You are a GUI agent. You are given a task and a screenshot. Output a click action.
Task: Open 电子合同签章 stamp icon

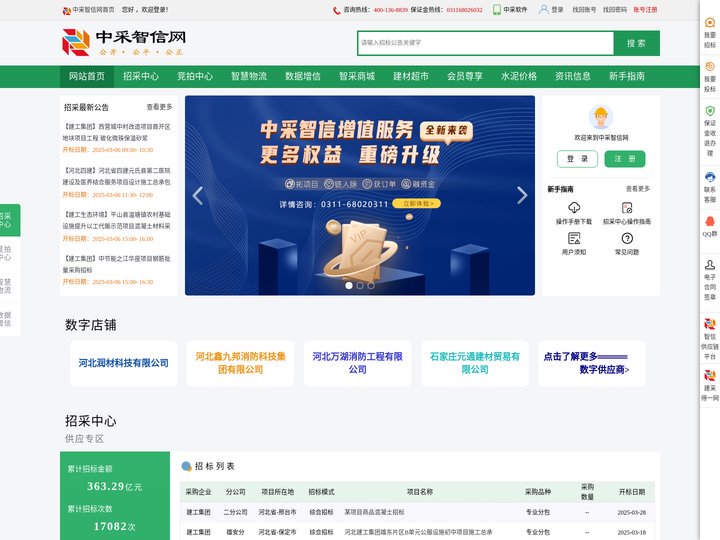click(x=710, y=264)
